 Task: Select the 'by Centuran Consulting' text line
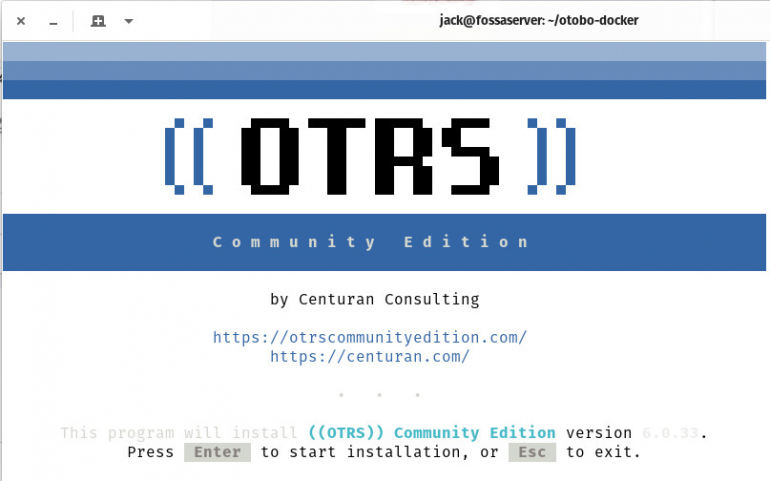[375, 299]
